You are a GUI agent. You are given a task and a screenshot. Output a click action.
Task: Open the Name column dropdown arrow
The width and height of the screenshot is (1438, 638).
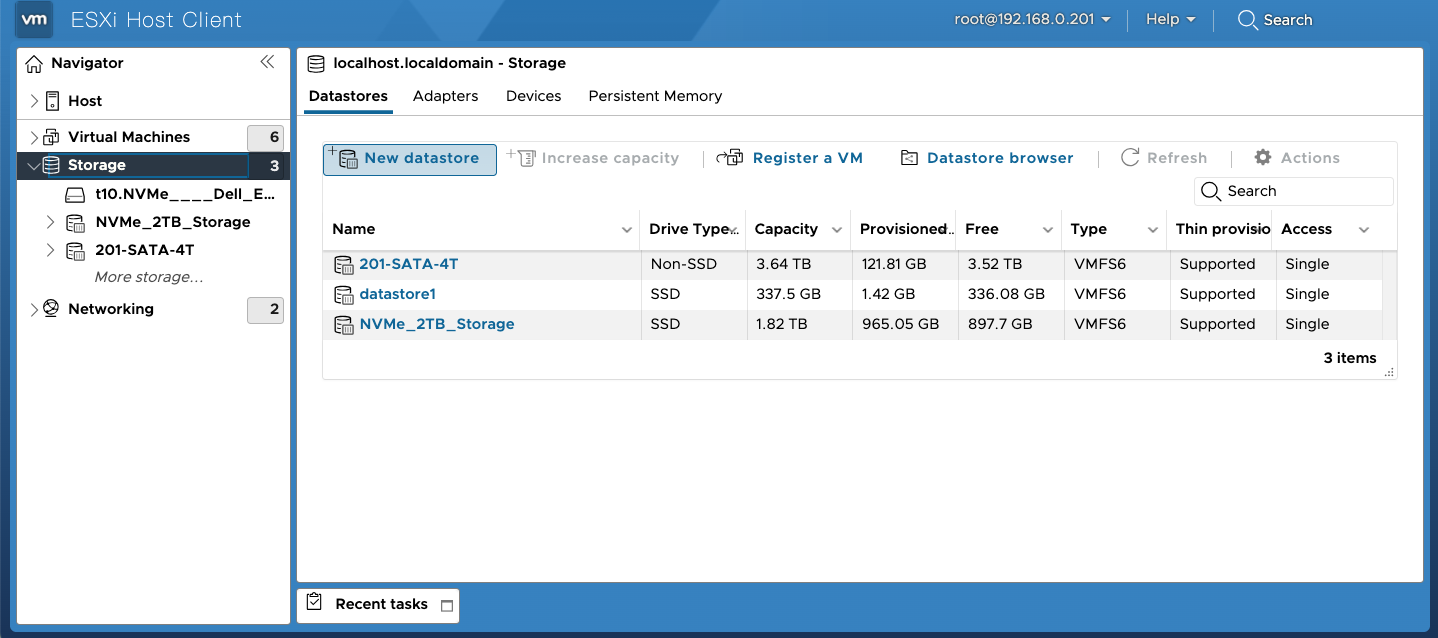tap(627, 230)
